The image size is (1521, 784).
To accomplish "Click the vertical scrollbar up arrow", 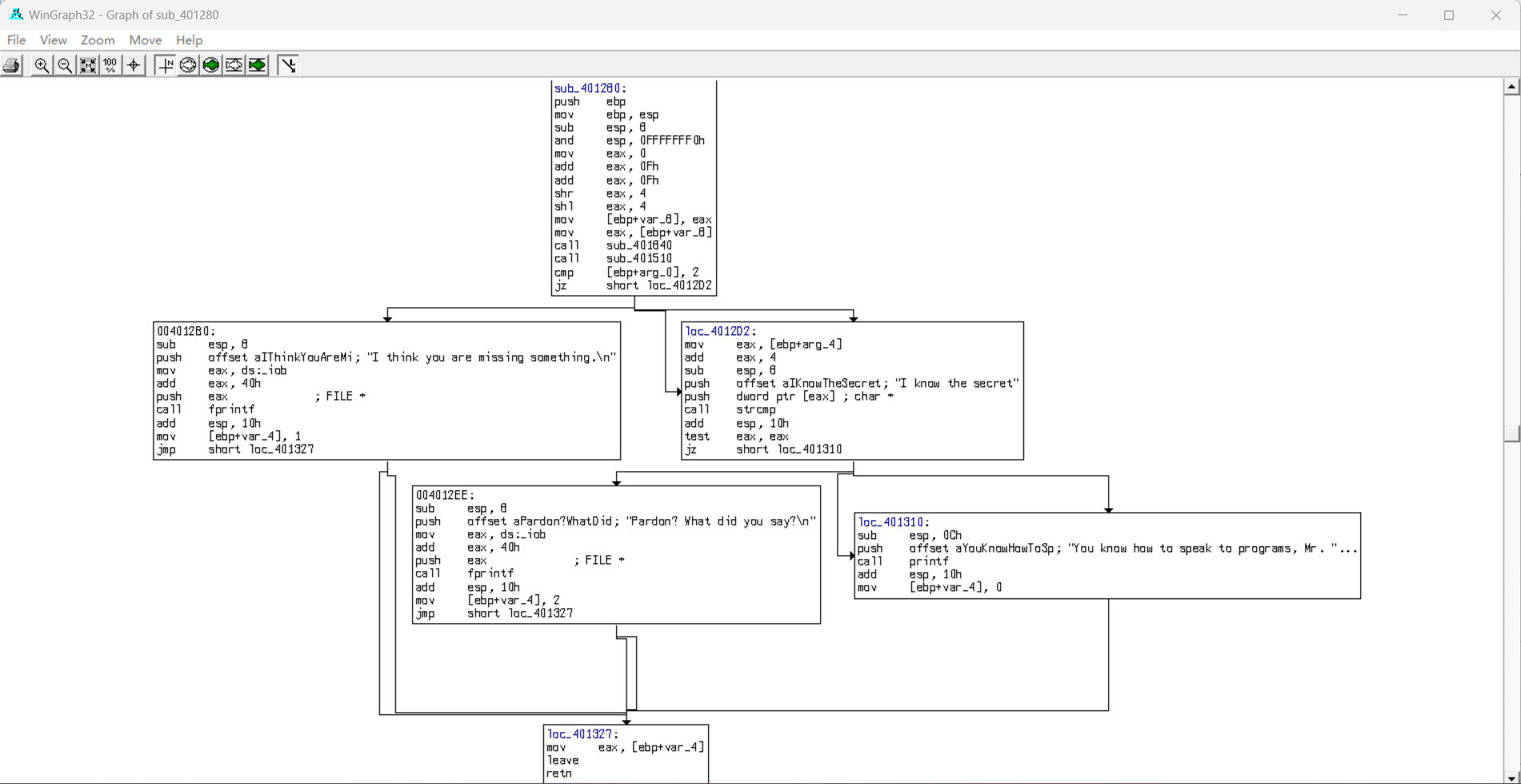I will click(1511, 86).
